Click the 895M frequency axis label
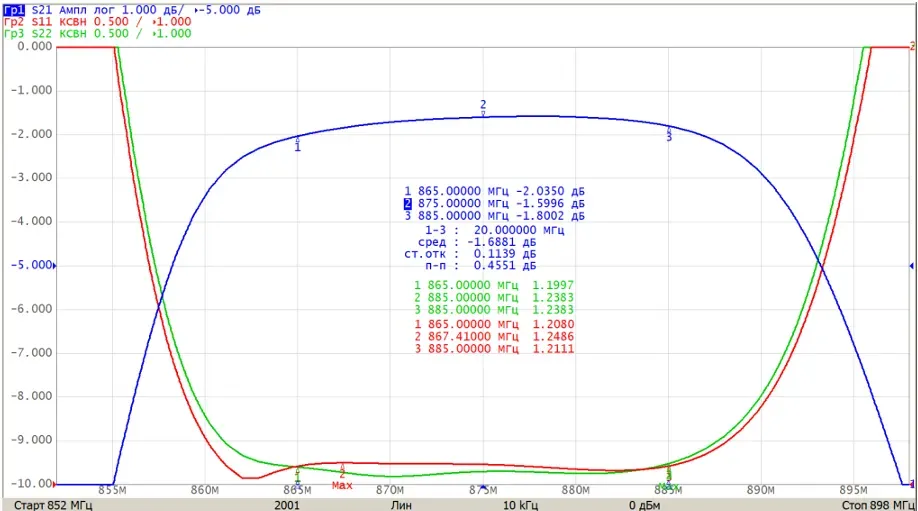Viewport: 918px width, 511px height. point(853,490)
